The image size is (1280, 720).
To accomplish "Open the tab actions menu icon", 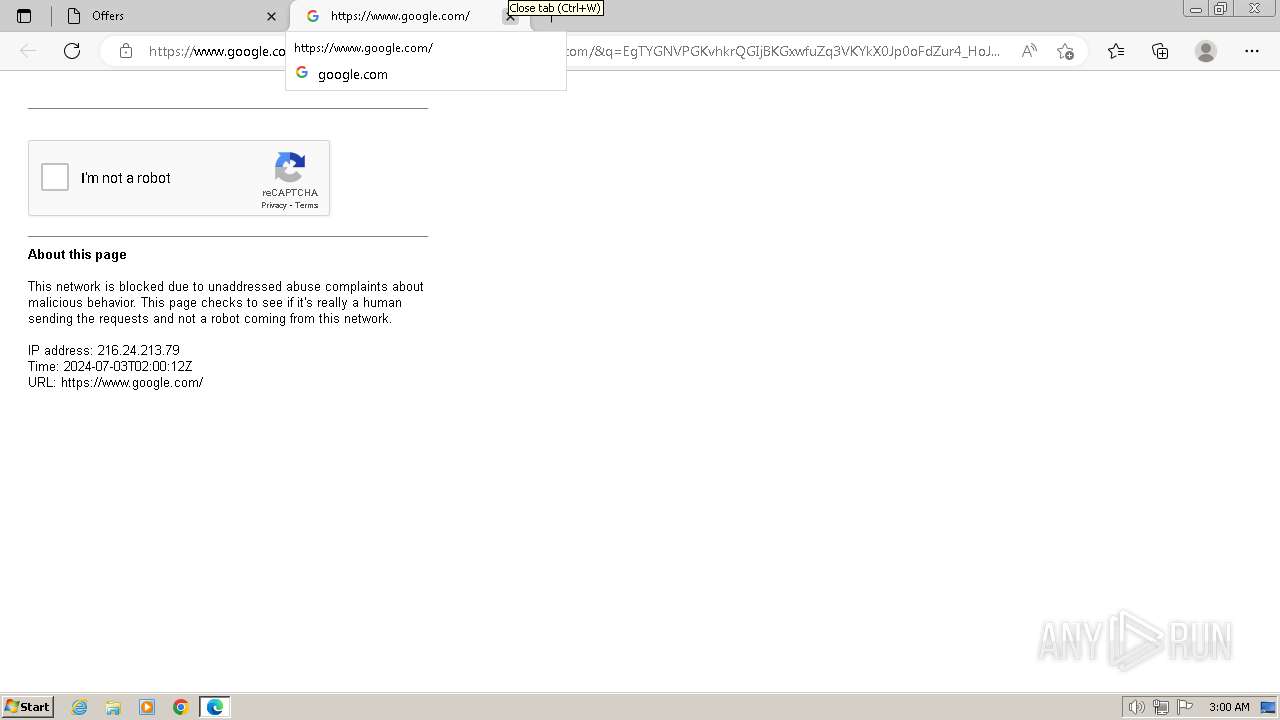I will click(24, 16).
